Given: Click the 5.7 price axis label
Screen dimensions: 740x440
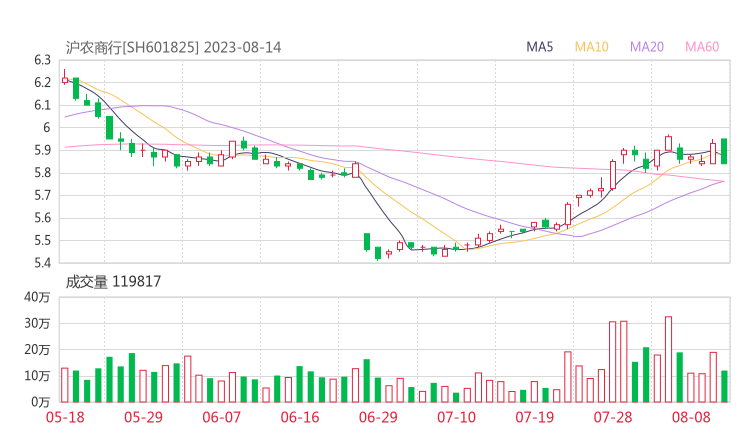Looking at the screenshot, I should click(x=42, y=195).
